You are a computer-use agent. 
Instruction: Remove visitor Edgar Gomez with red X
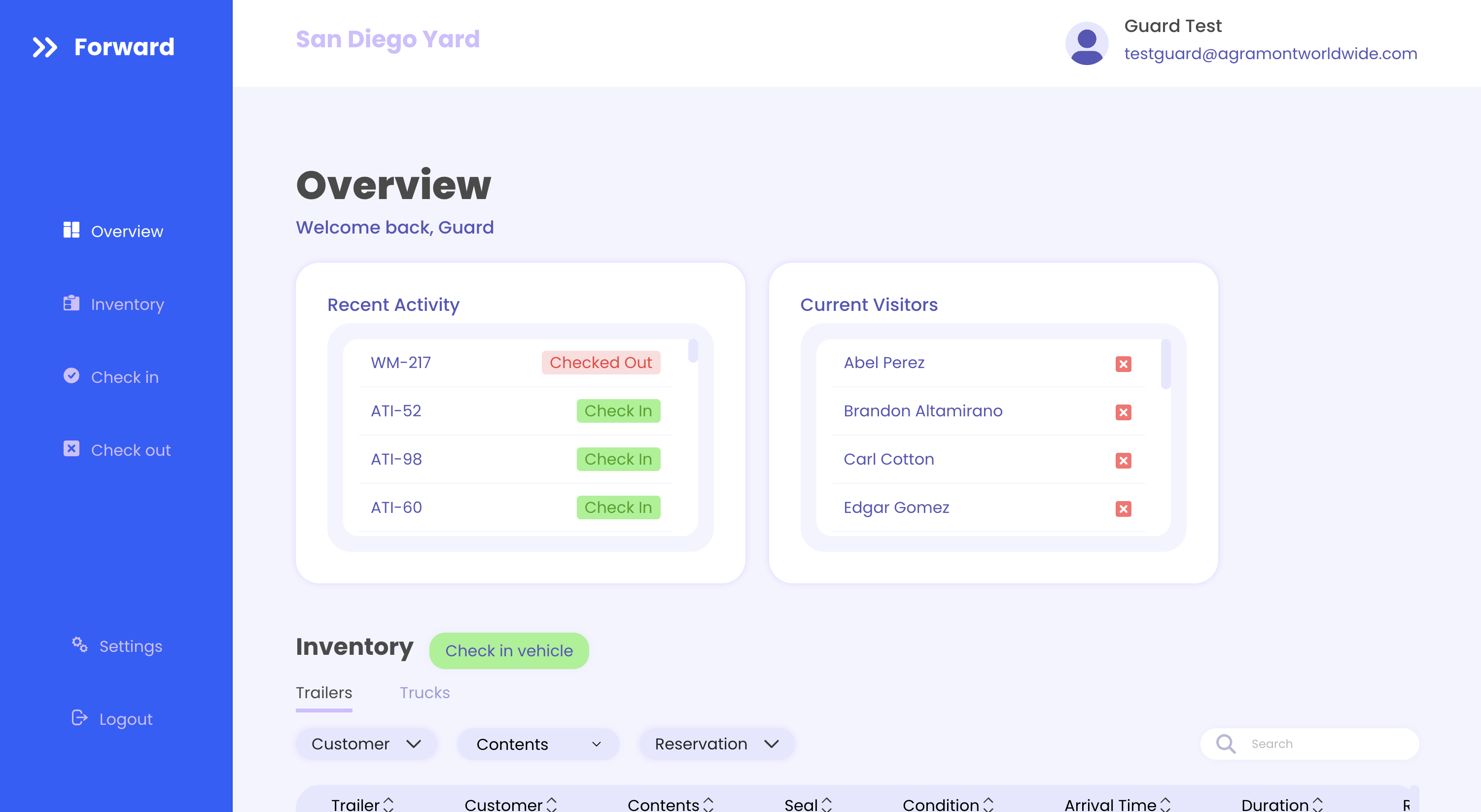(1123, 508)
